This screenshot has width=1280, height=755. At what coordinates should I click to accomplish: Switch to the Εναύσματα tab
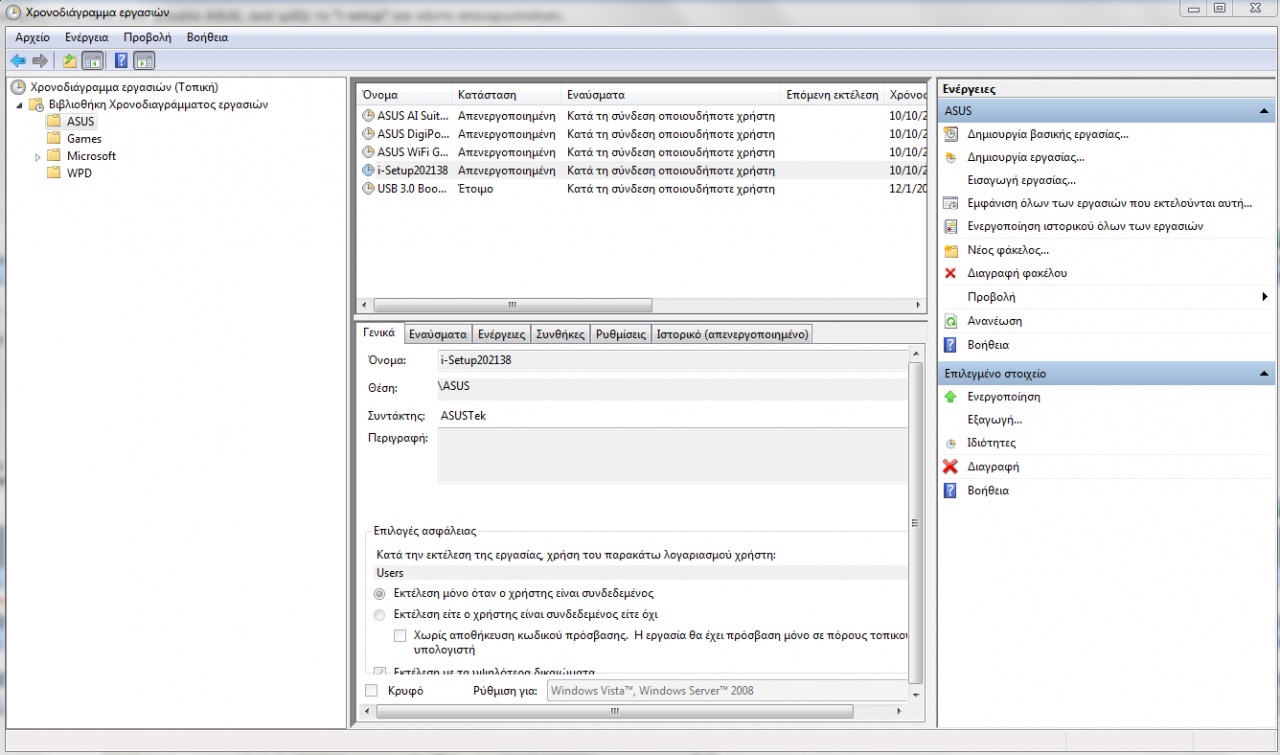(437, 335)
